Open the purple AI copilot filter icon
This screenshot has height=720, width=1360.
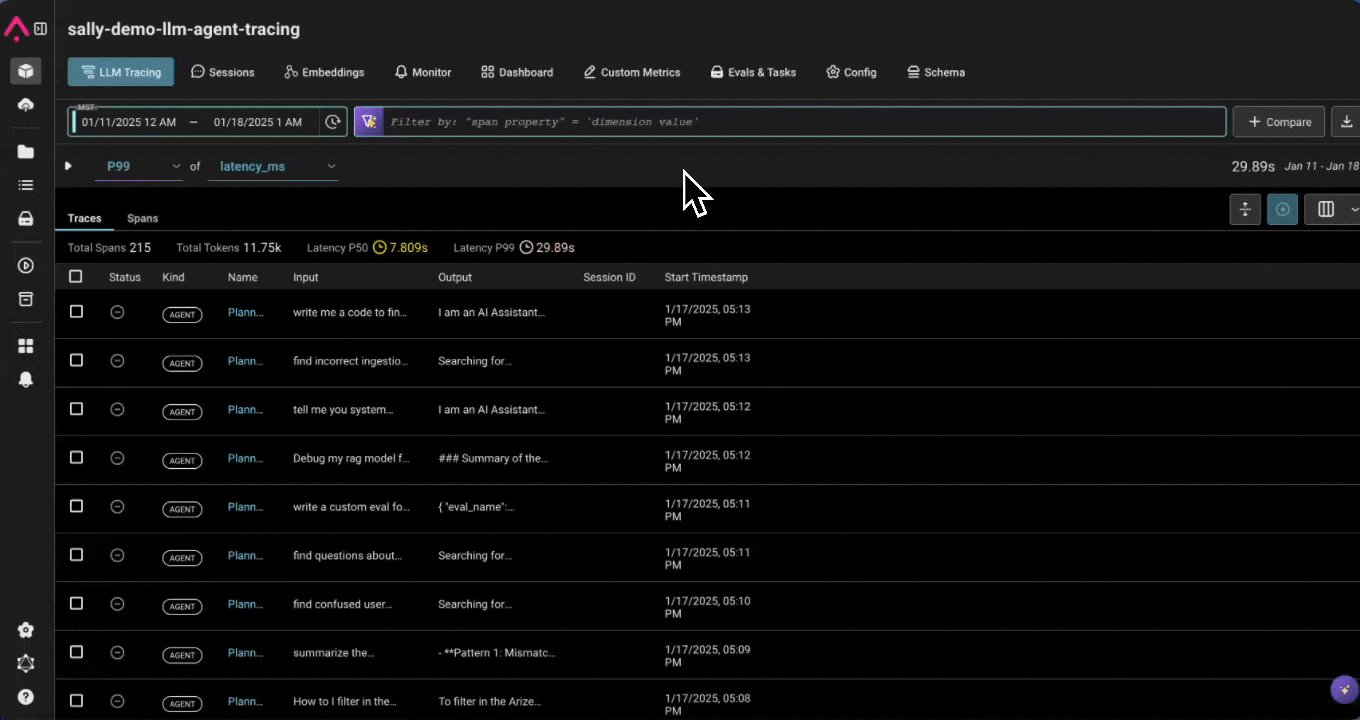pos(368,122)
